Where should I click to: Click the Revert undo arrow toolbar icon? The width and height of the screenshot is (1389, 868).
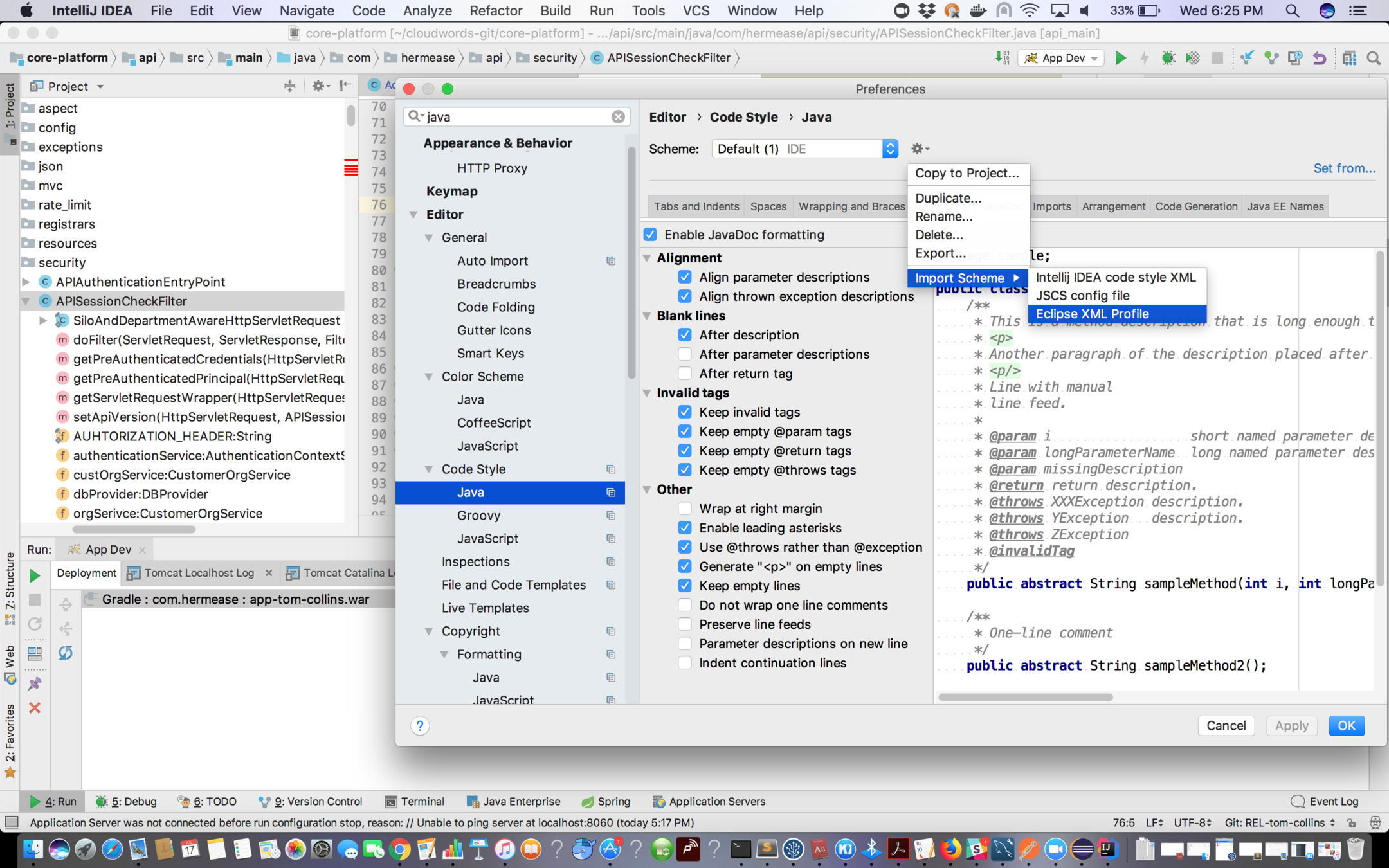(x=1319, y=58)
